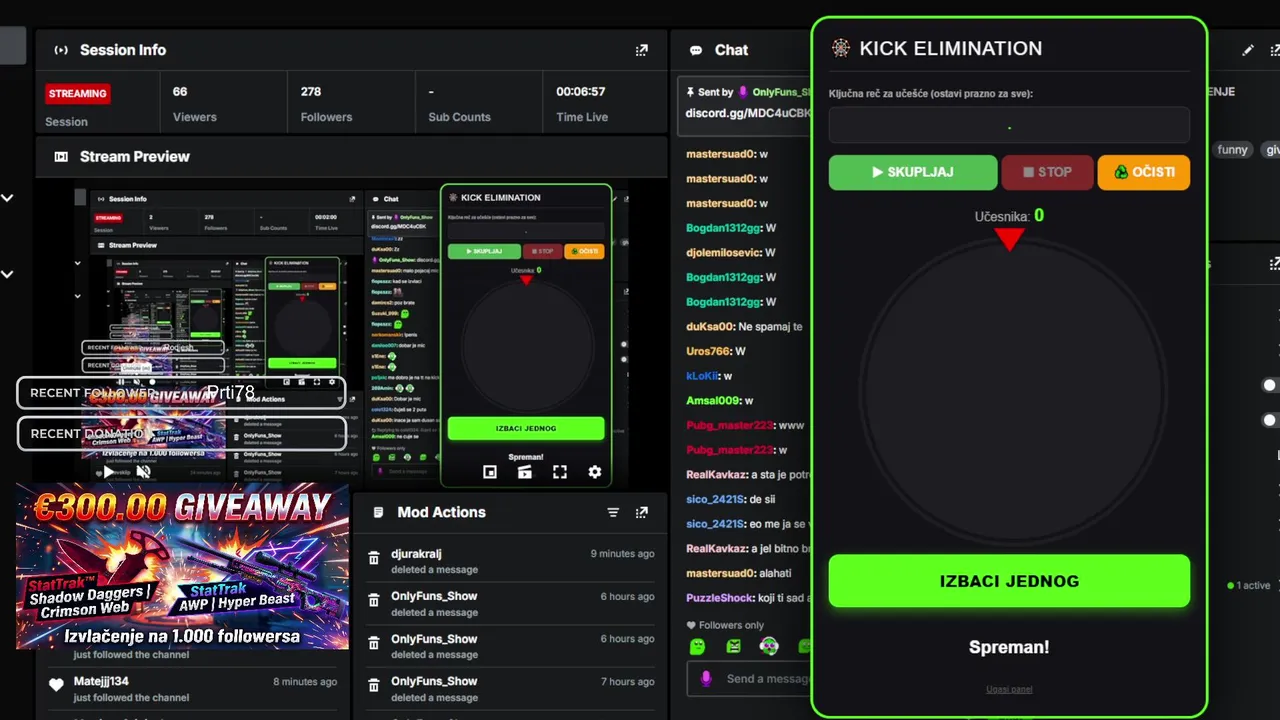Click the elimination wheel circle
Viewport: 1280px width, 720px height.
point(1012,391)
